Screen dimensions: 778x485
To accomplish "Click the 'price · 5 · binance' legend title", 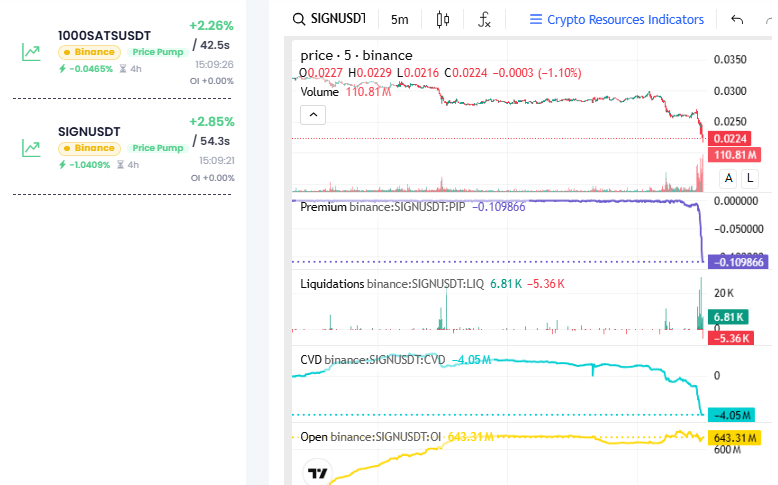I will coord(356,55).
